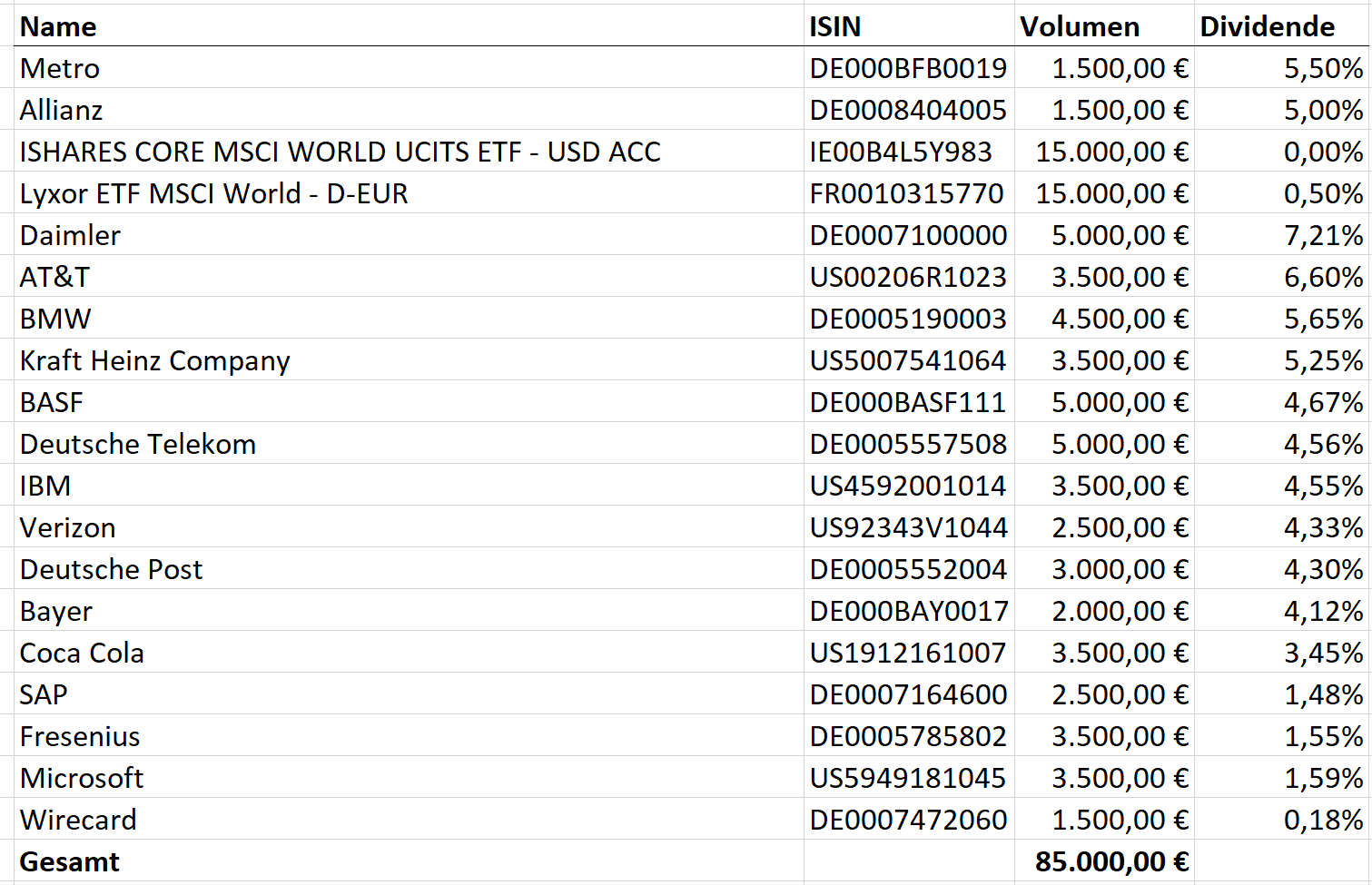
Task: Select Daimler's dividend value 7,21%
Action: point(1322,235)
